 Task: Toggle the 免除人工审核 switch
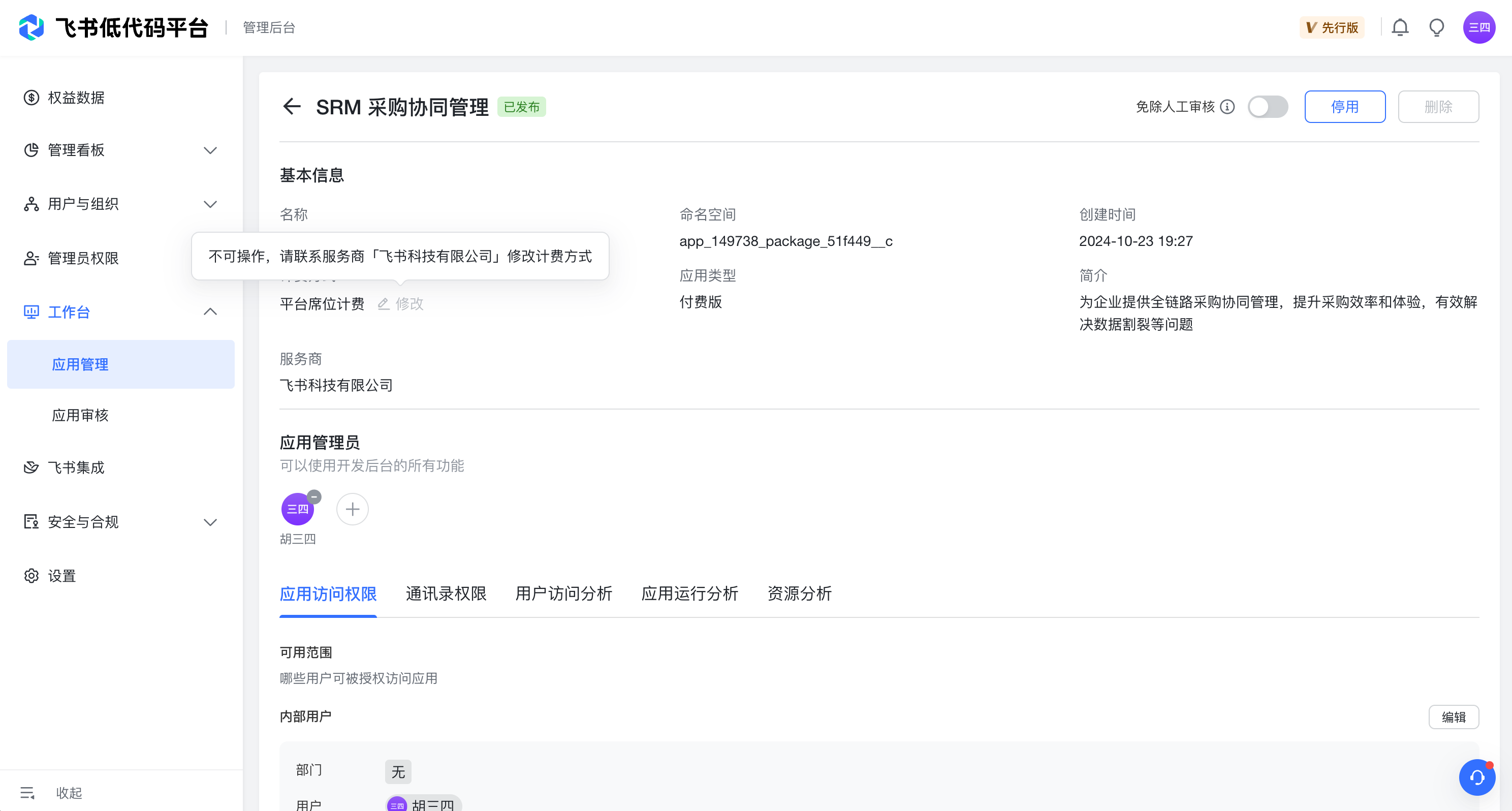[x=1267, y=107]
